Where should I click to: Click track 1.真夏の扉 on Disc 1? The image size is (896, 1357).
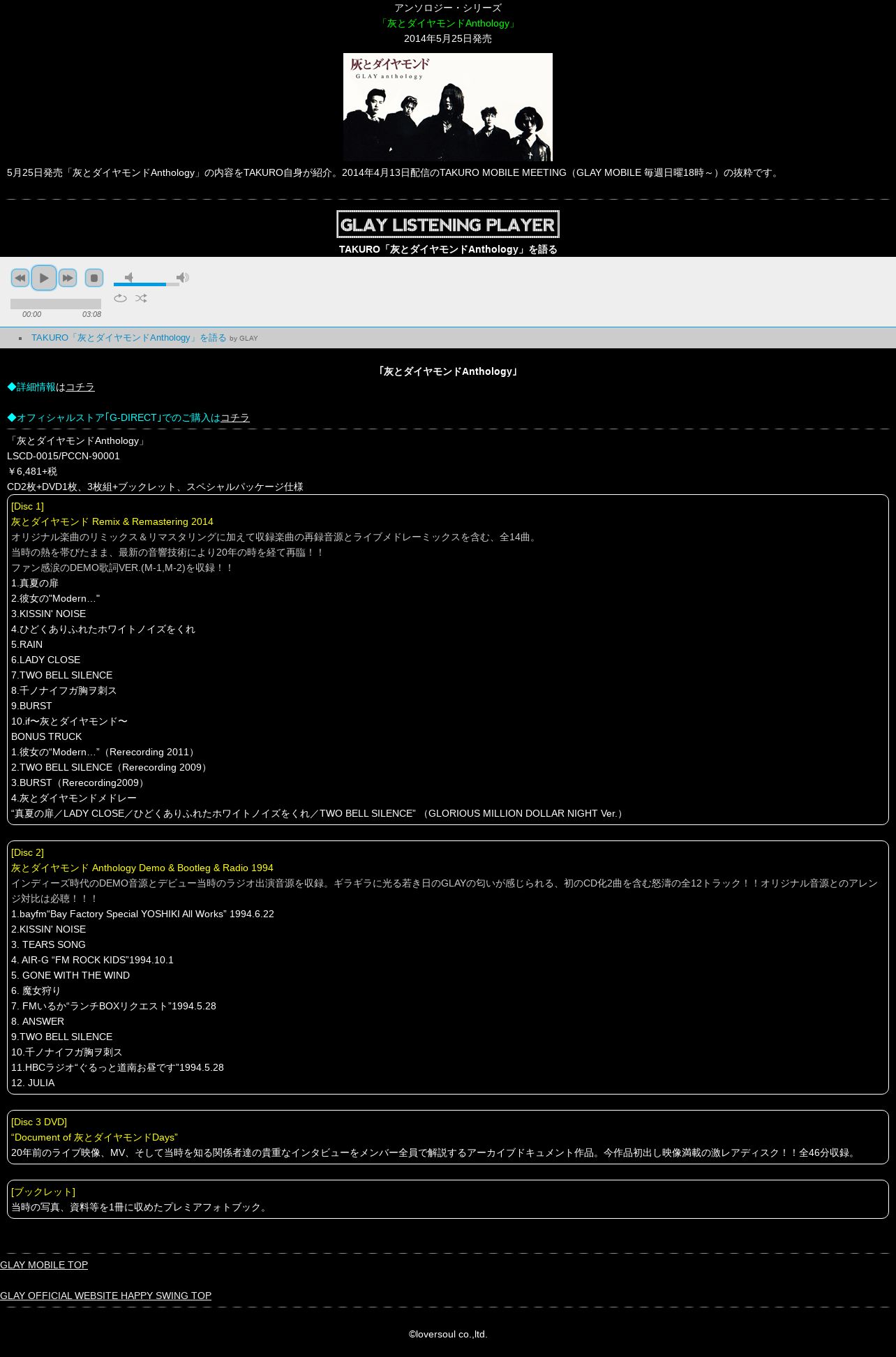click(x=35, y=583)
